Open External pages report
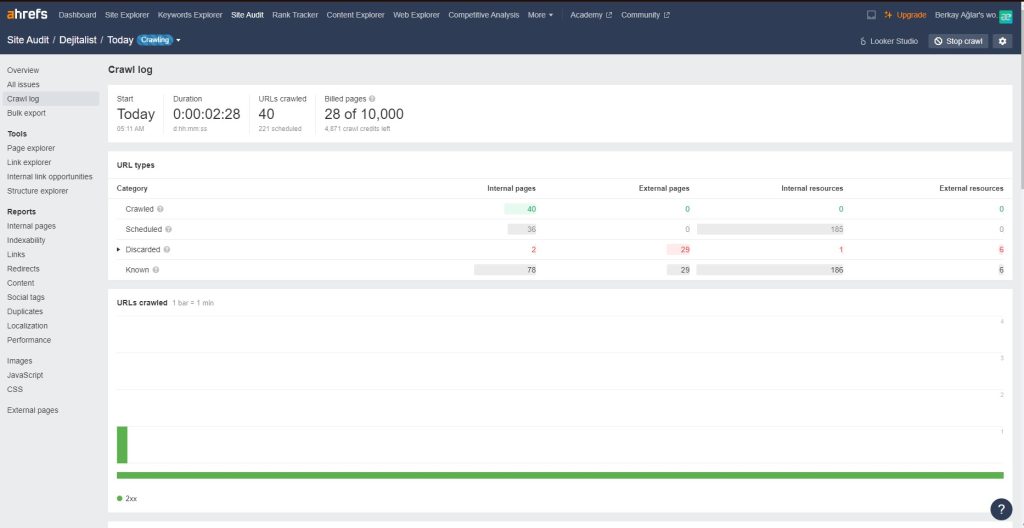This screenshot has height=528, width=1024. point(33,411)
